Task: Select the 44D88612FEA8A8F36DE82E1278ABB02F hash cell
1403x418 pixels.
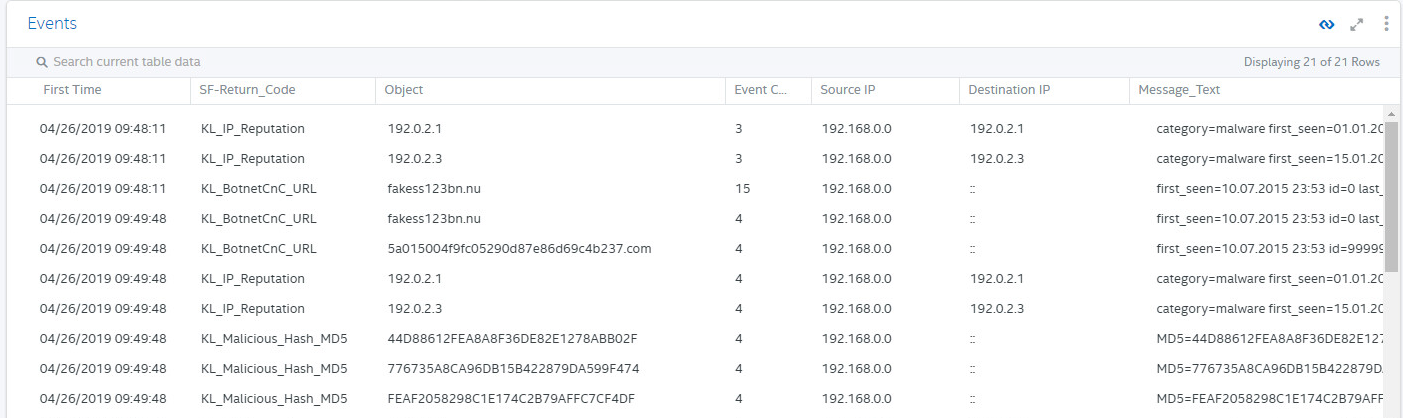Action: click(512, 339)
